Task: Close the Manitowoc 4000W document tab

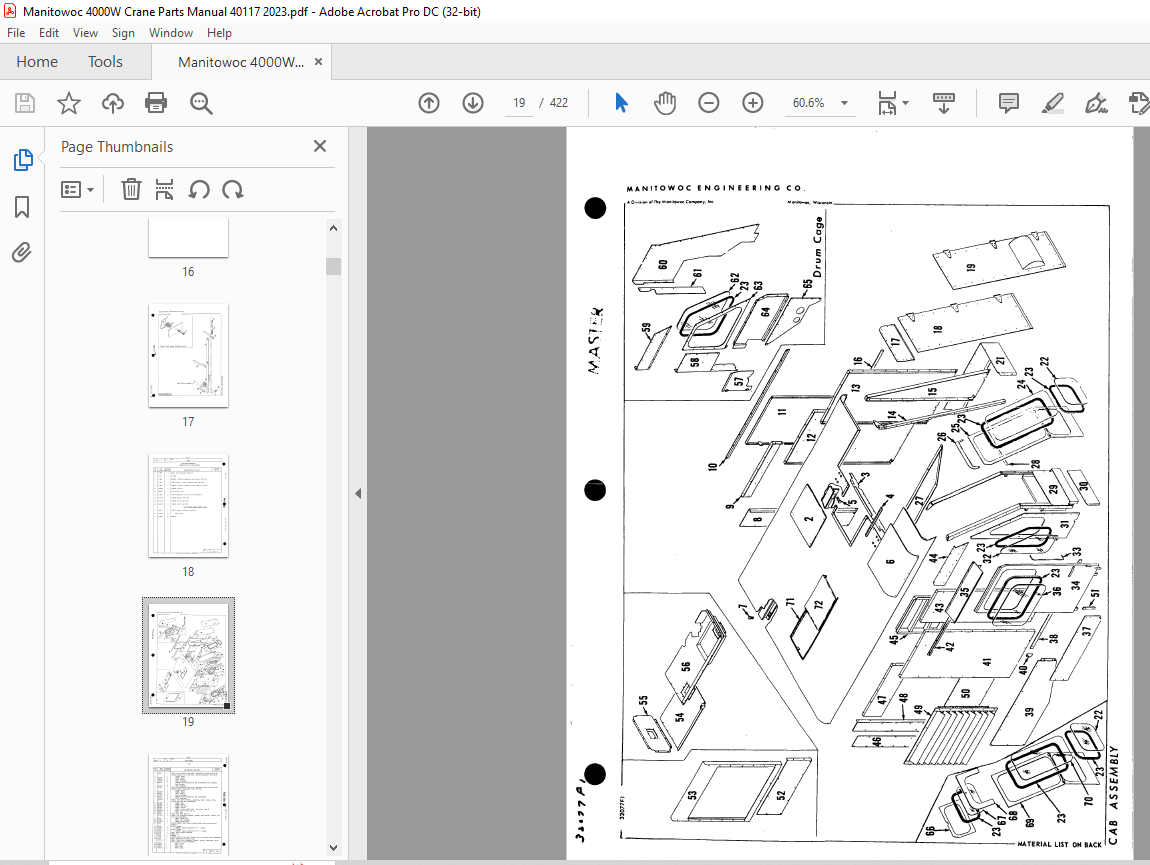Action: click(x=318, y=62)
